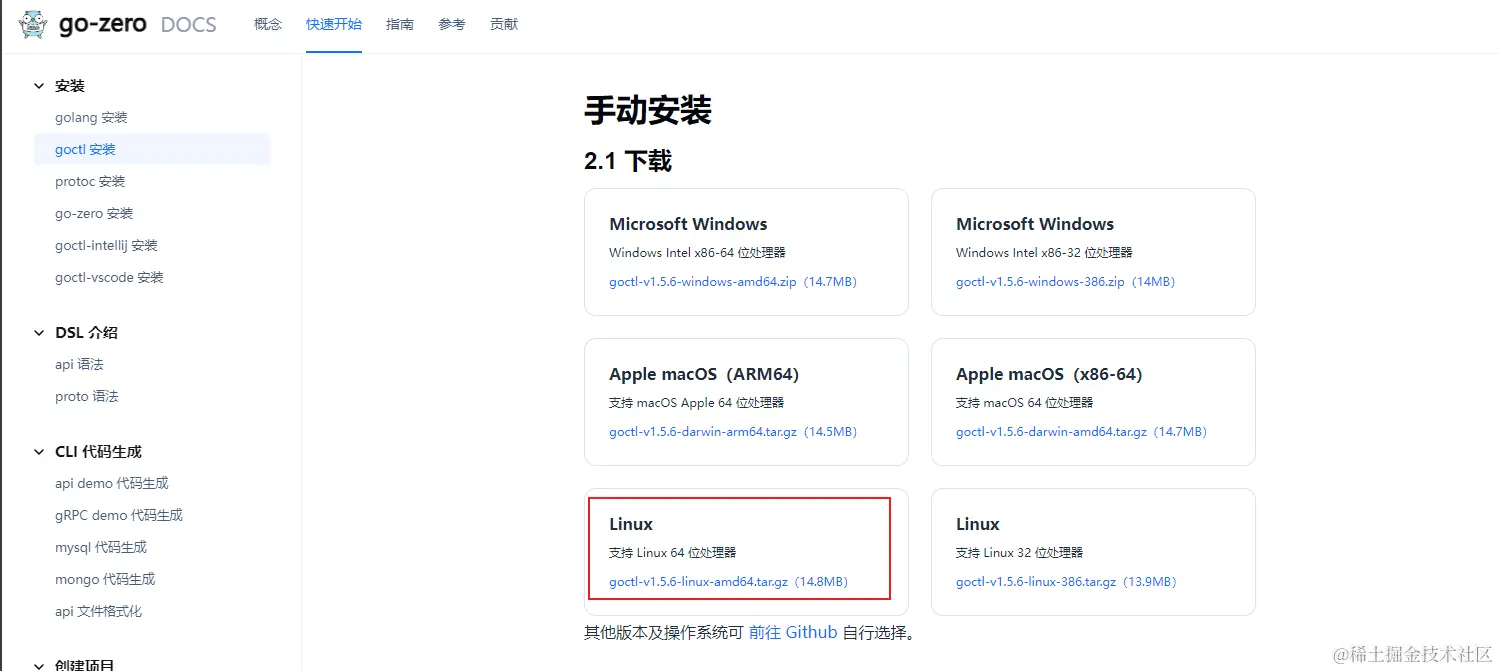The image size is (1499, 671).
Task: Open gRPC demo 代码生成 page
Action: [x=119, y=515]
